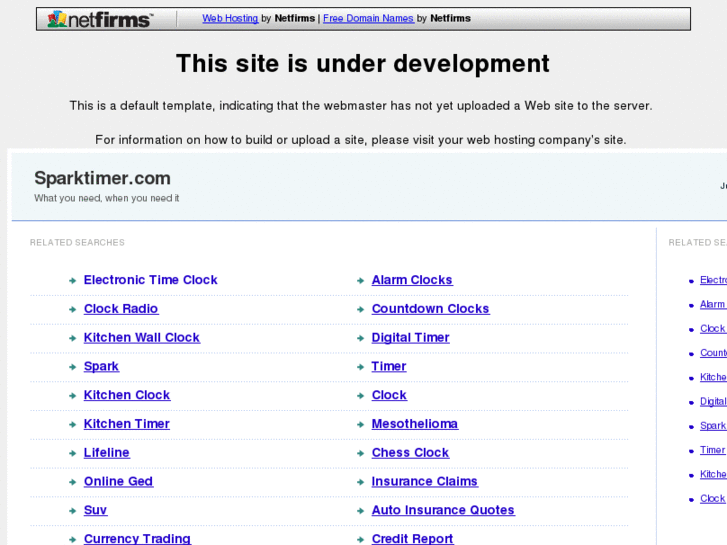Click arrow icon beside Insurance Claims
Image resolution: width=727 pixels, height=545 pixels.
click(x=360, y=482)
